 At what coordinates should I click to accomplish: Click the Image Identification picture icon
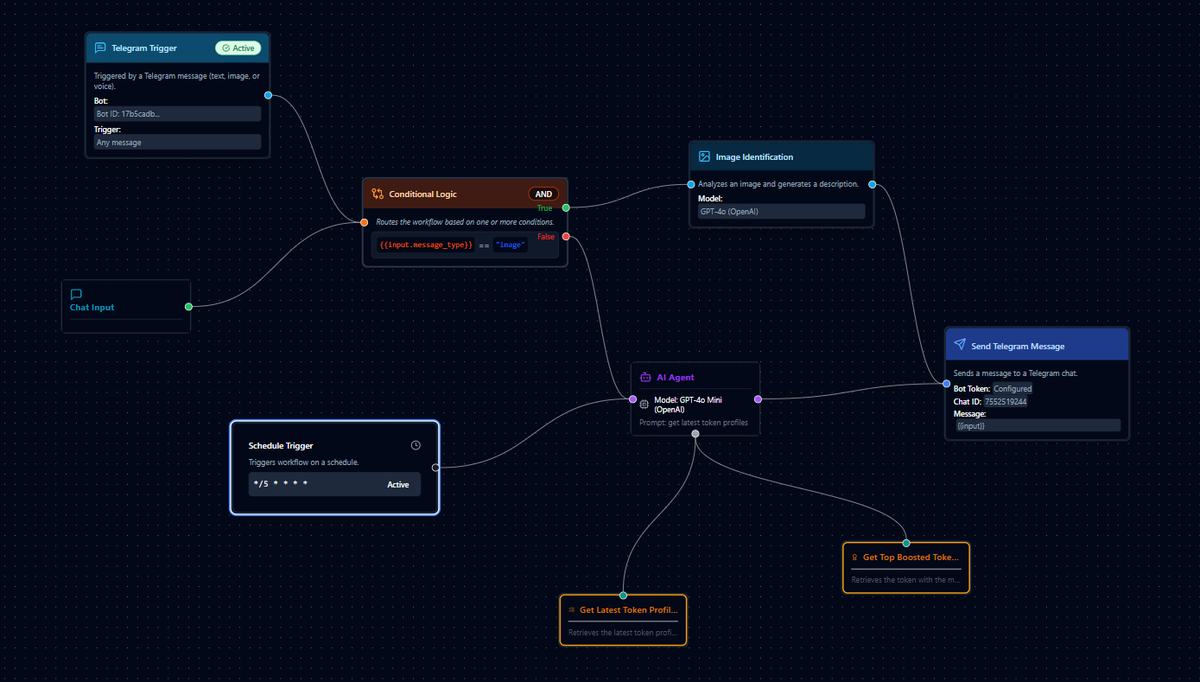tap(704, 157)
